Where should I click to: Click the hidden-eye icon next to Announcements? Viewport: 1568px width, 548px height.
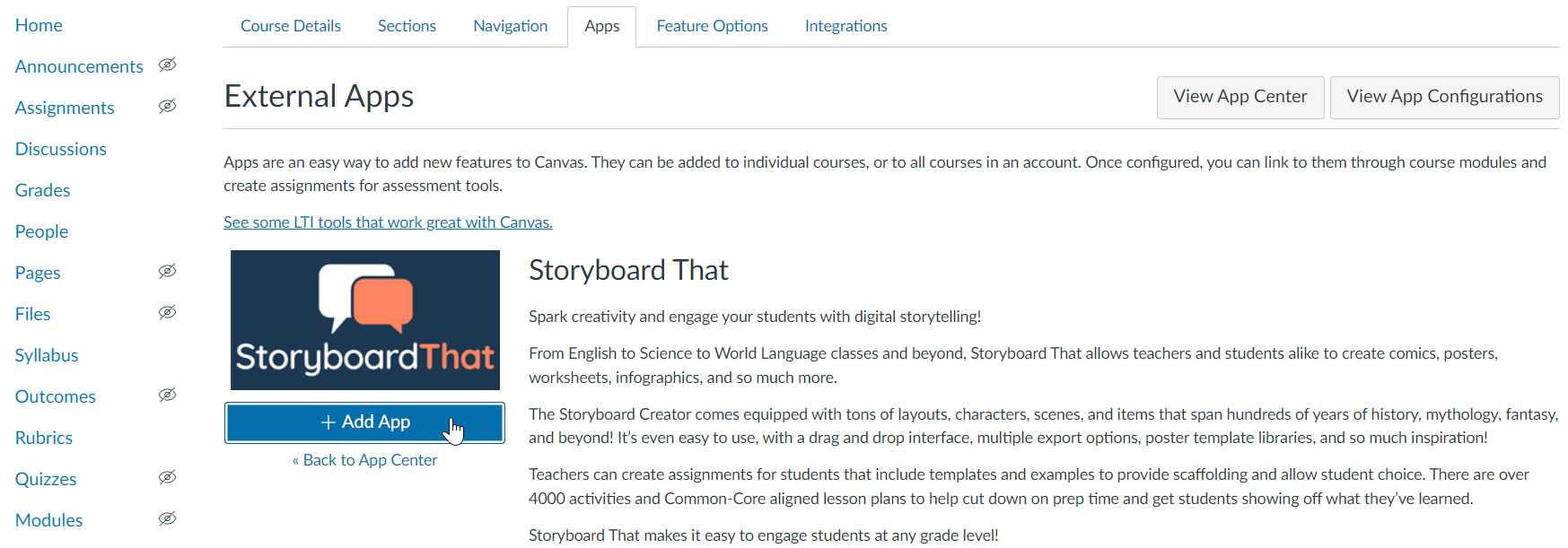coord(167,65)
